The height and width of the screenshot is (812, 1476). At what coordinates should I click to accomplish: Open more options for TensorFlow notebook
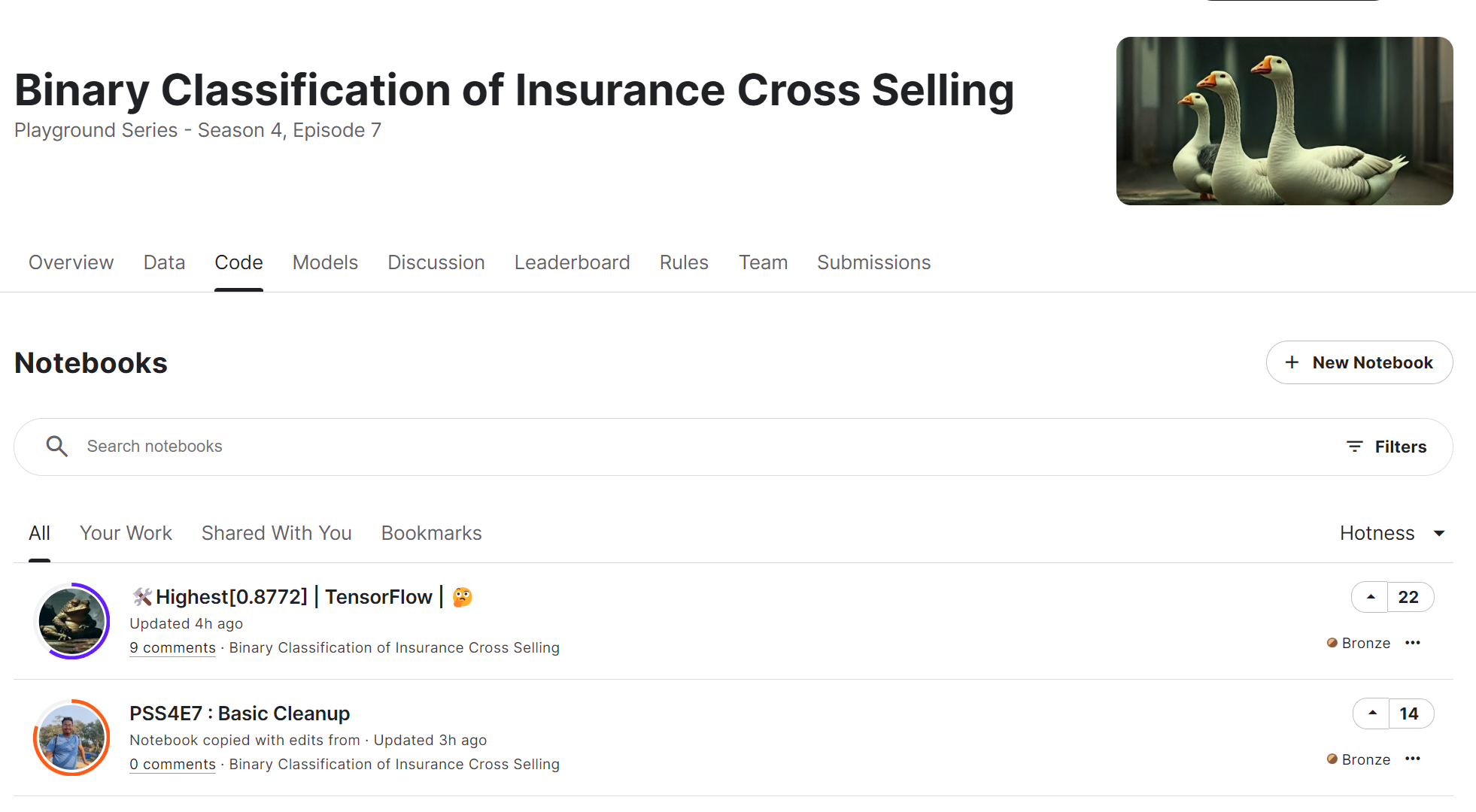pyautogui.click(x=1412, y=643)
